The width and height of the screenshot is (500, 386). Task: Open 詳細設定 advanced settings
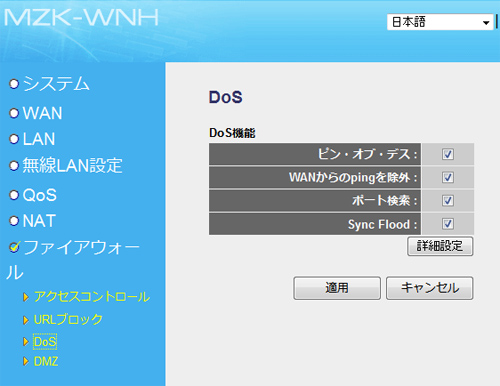point(440,246)
